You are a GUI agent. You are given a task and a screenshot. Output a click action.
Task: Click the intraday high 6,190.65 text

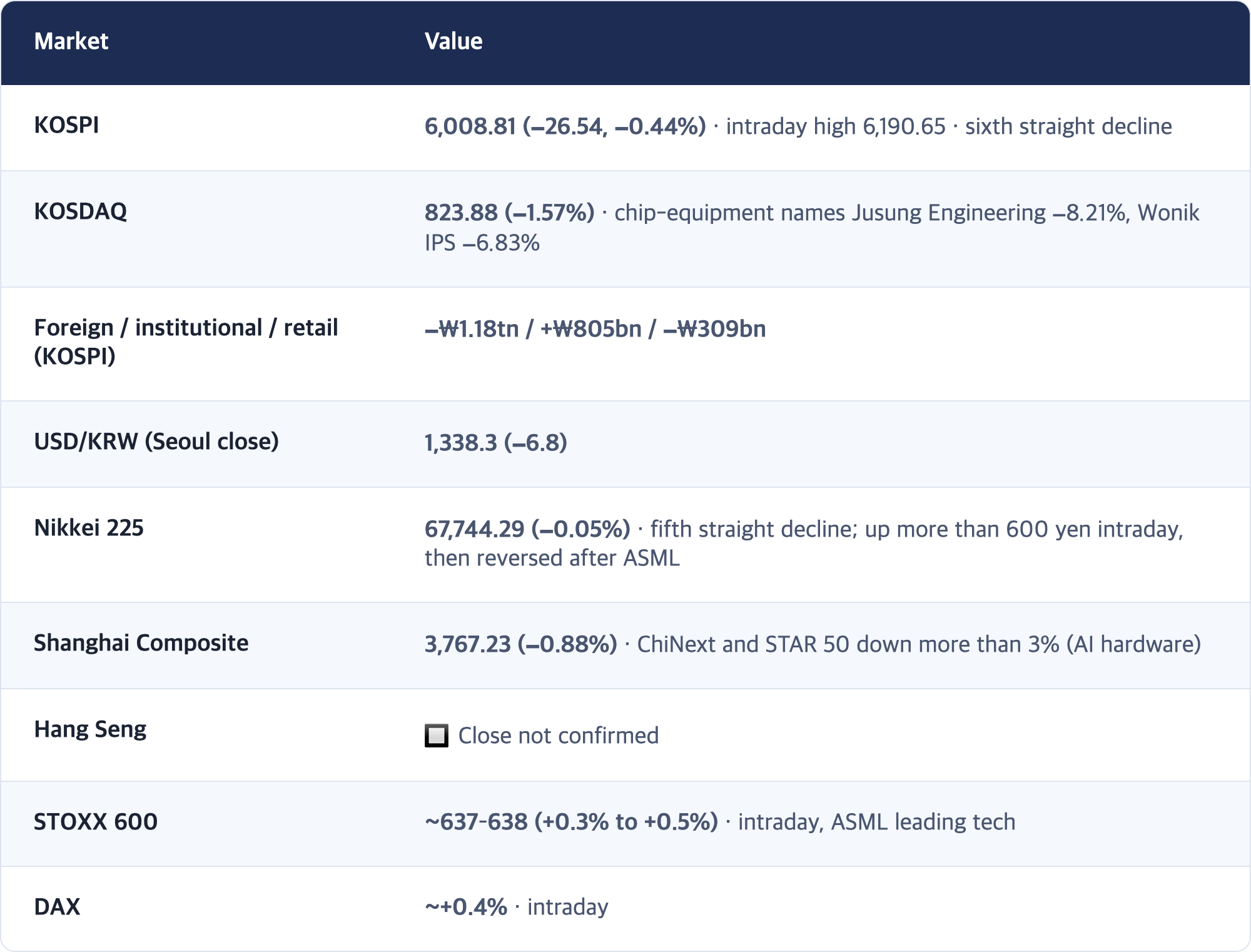[x=836, y=126]
